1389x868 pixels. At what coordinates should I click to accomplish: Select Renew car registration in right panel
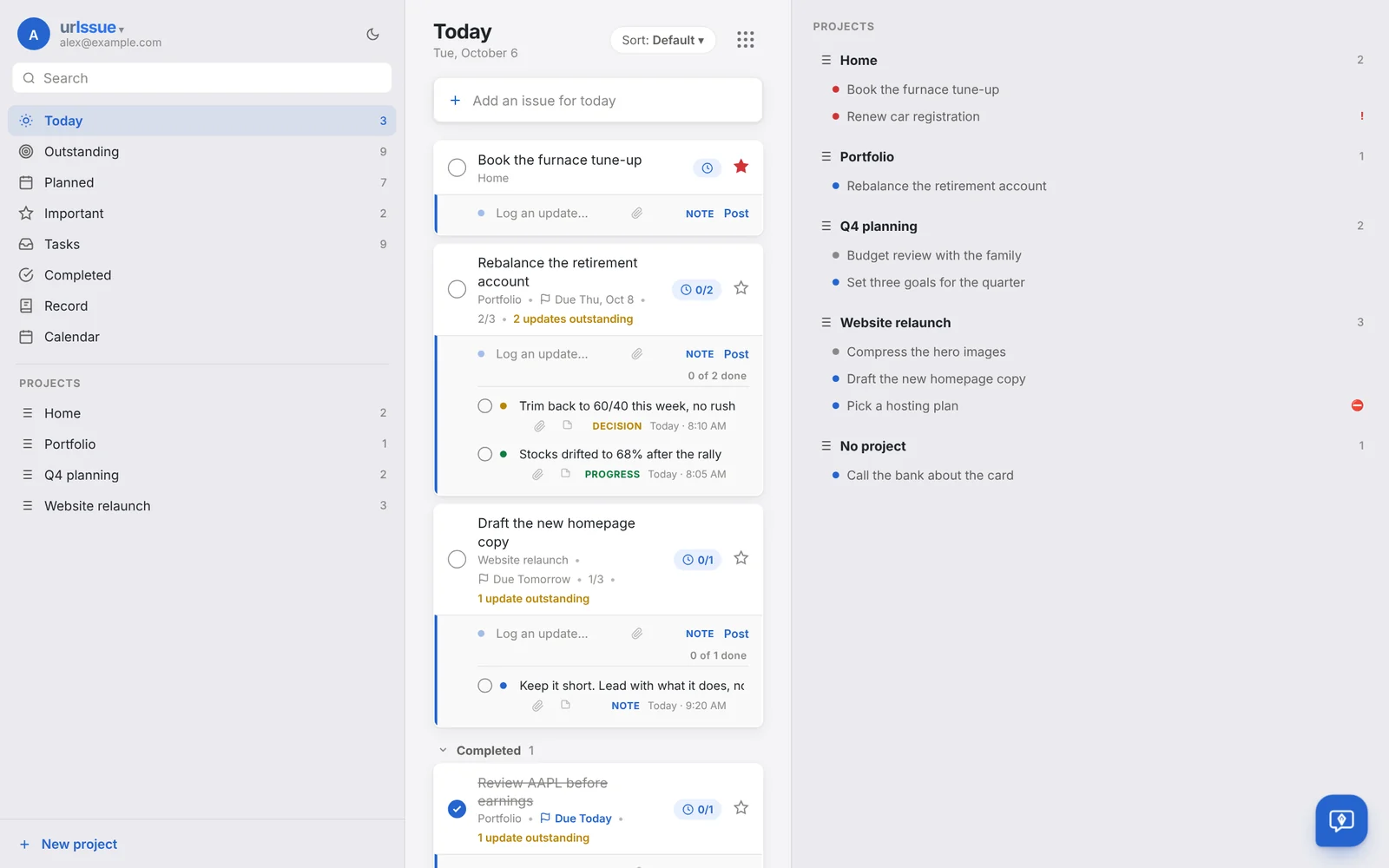912,116
